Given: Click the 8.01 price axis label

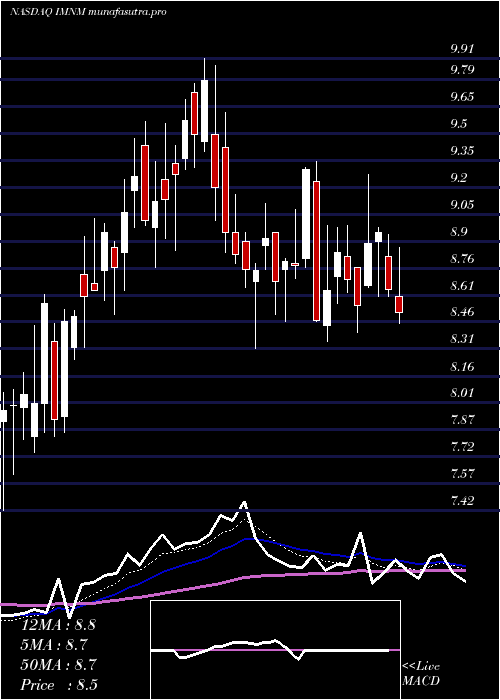Looking at the screenshot, I should (x=462, y=393).
